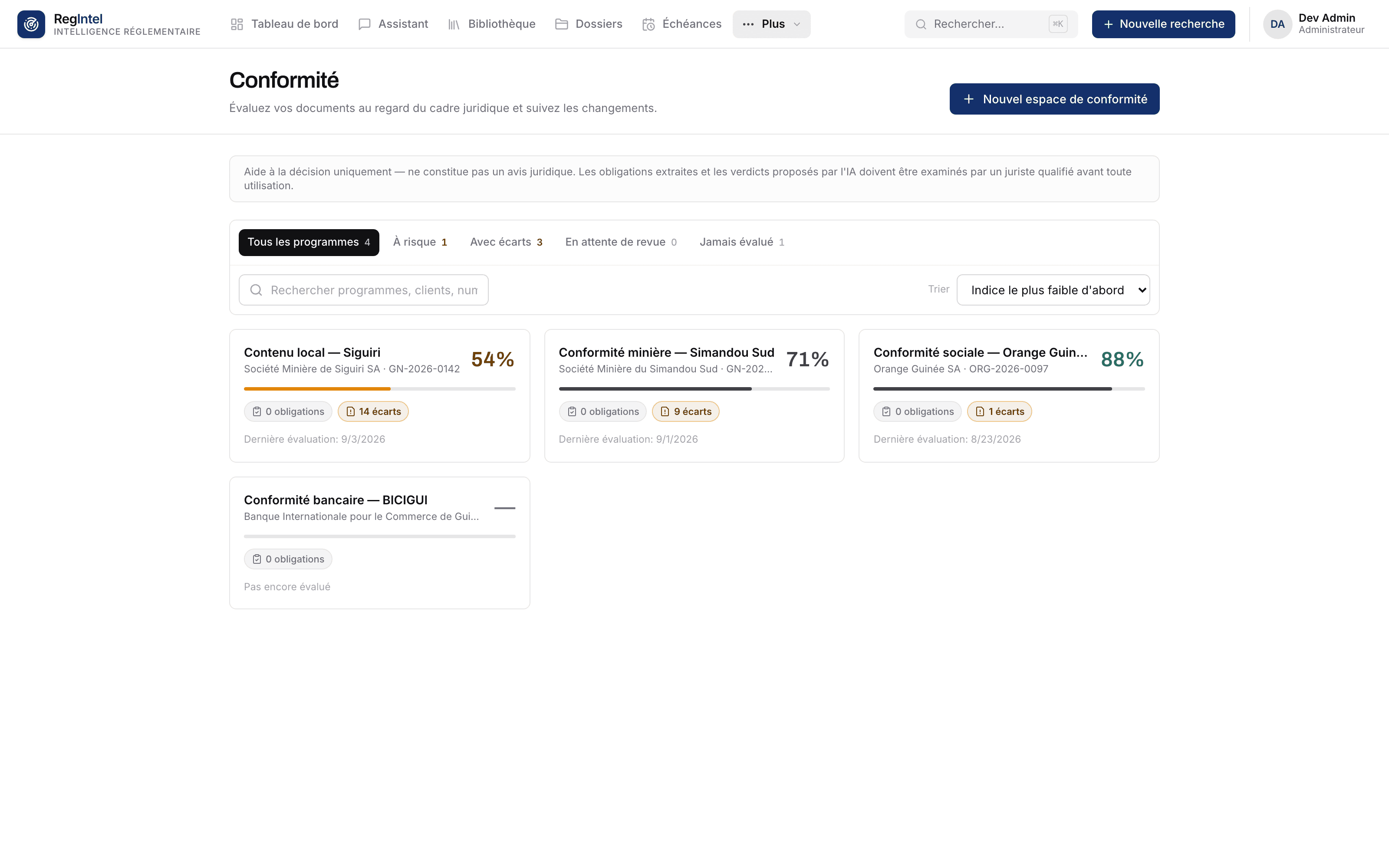Click the Simandou Sud 71% progress bar
The image size is (1389, 868).
pos(694,389)
